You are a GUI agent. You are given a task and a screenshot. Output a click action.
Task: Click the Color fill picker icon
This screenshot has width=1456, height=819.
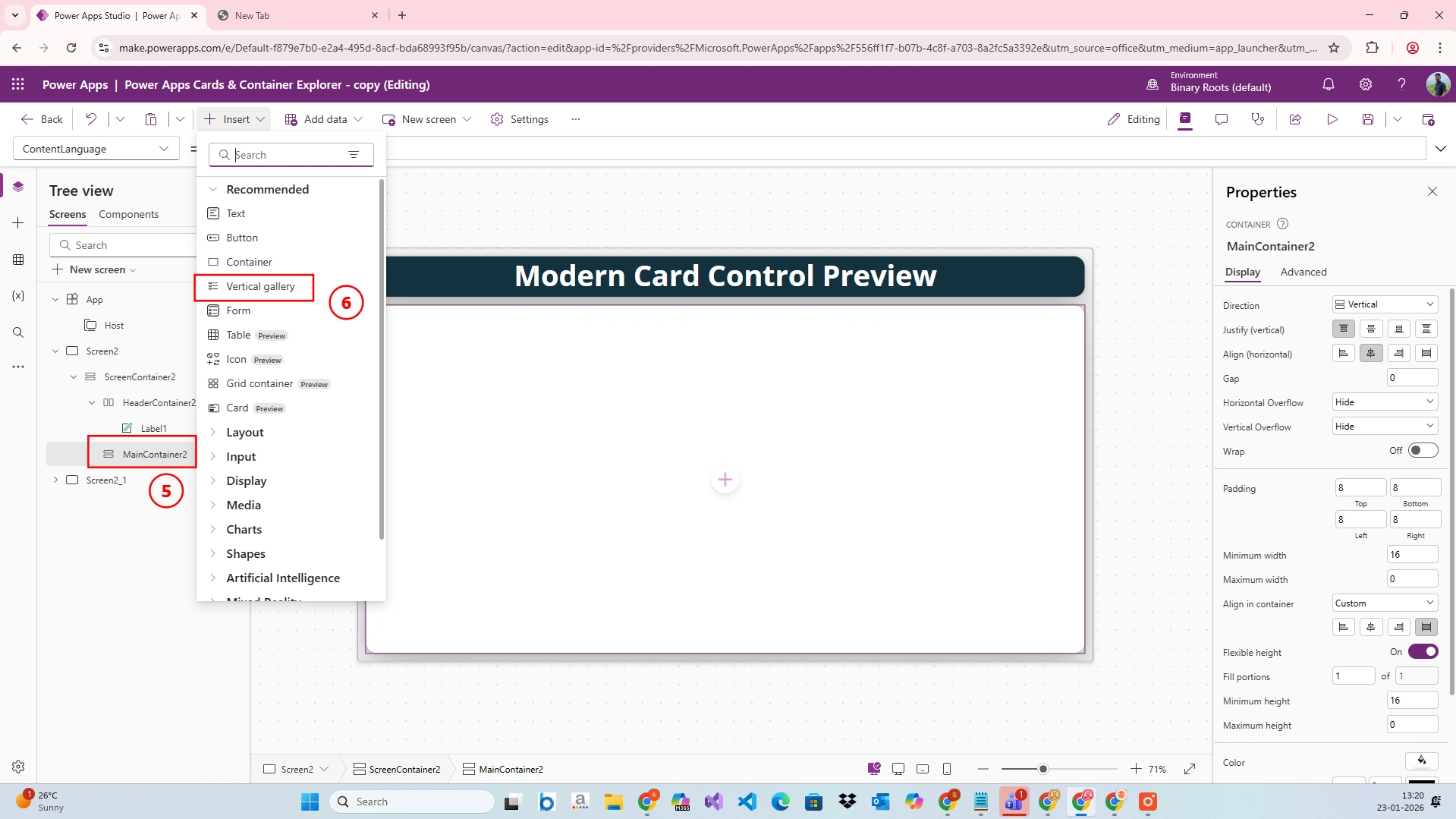tap(1422, 761)
